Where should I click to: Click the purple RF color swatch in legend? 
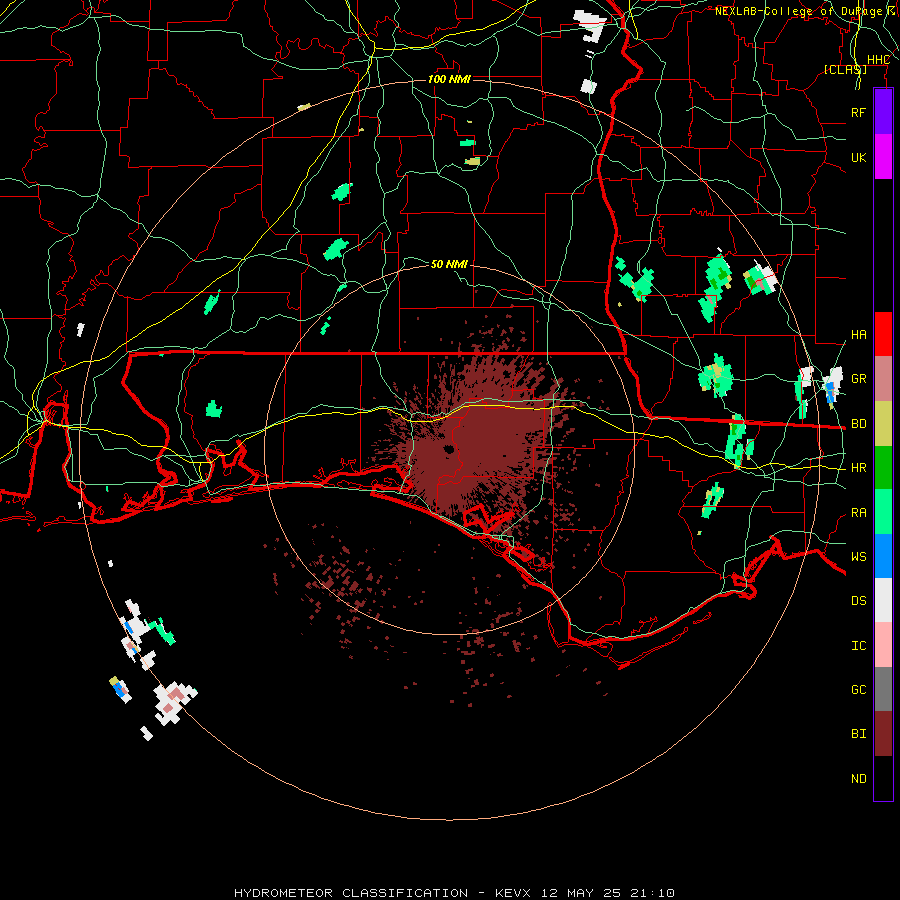tap(883, 112)
